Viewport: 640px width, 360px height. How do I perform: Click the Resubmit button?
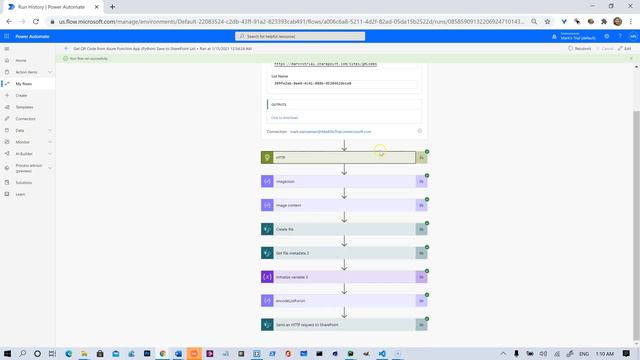580,49
